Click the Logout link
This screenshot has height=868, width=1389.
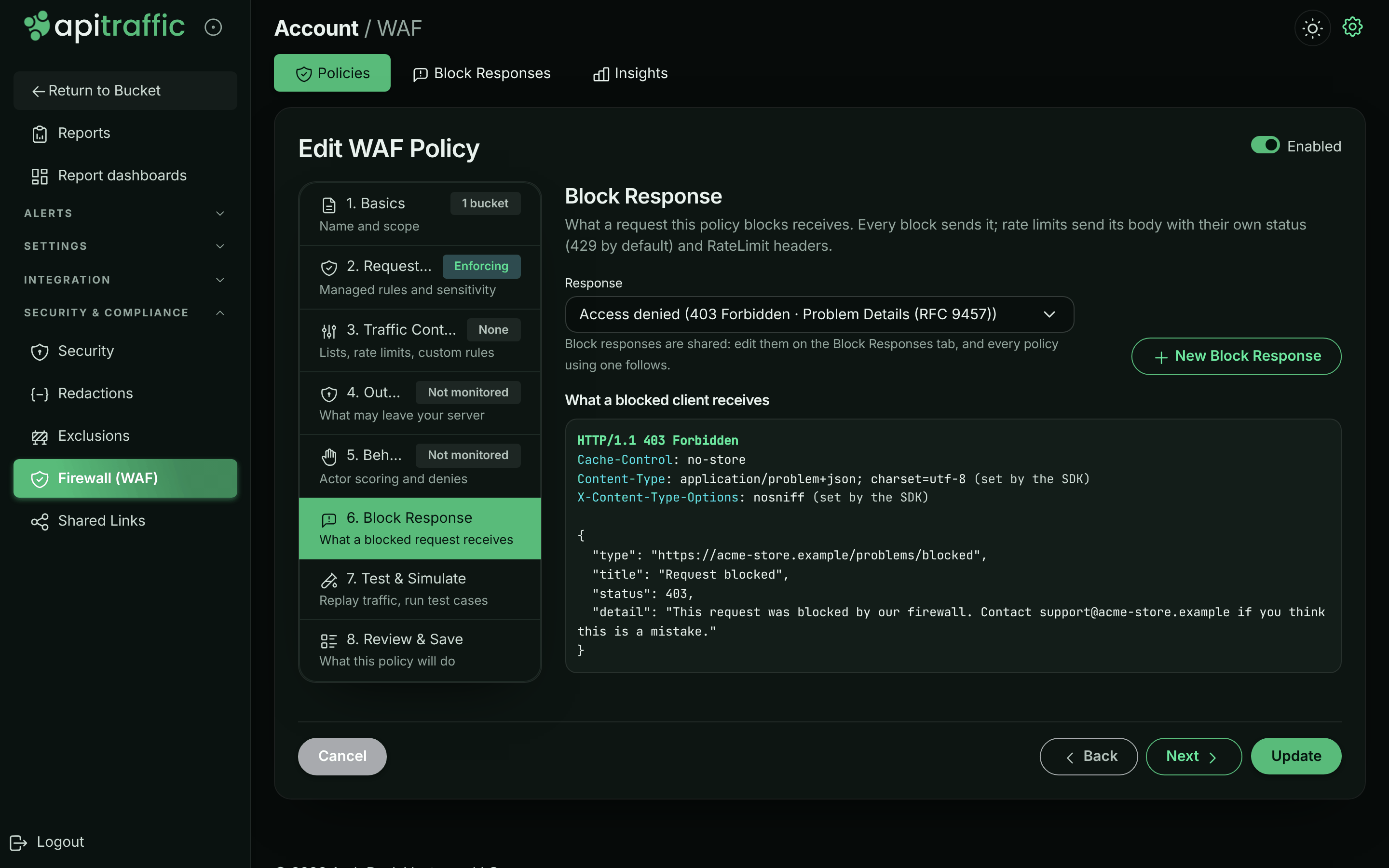48,842
